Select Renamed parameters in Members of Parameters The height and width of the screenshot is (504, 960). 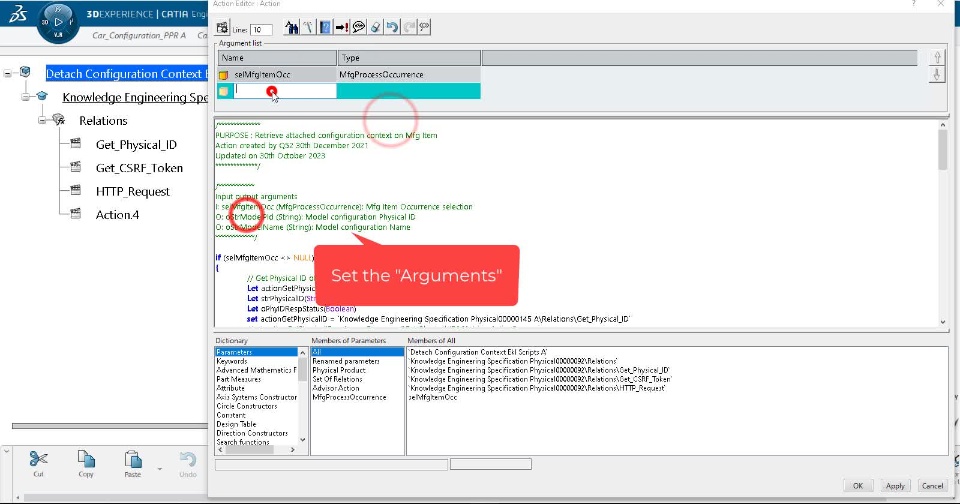346,361
